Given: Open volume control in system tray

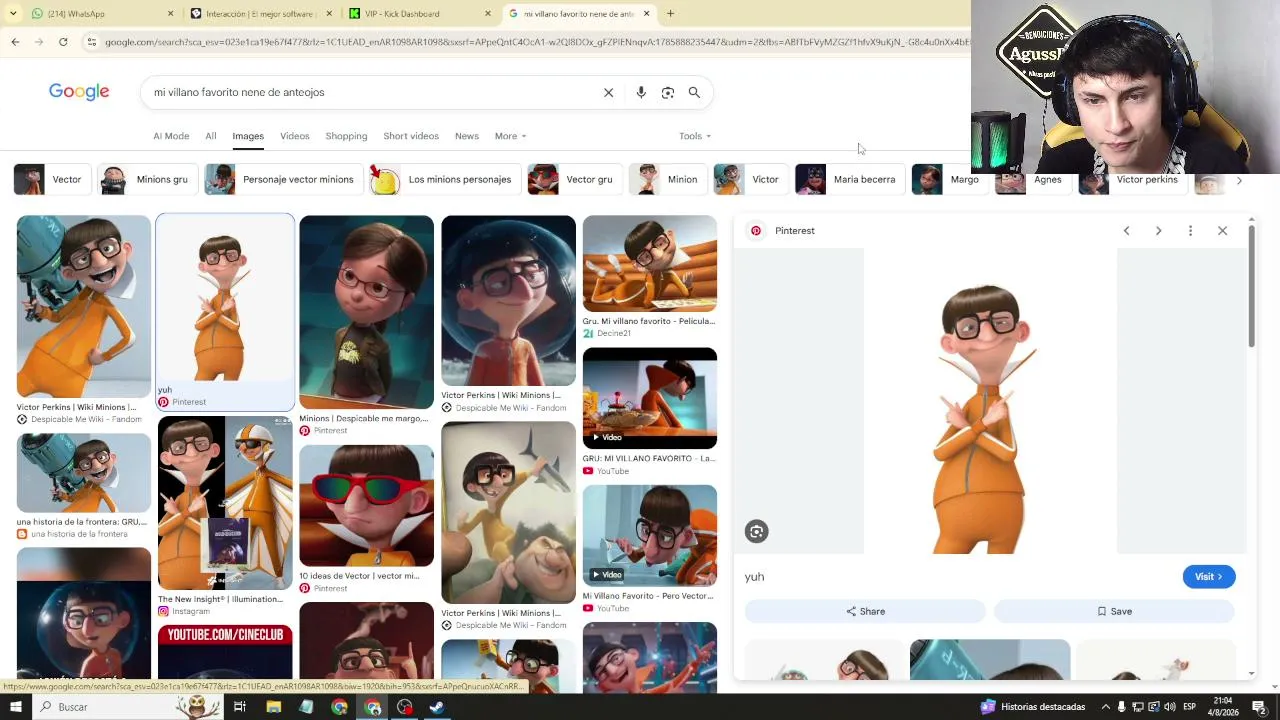Looking at the screenshot, I should point(1170,707).
